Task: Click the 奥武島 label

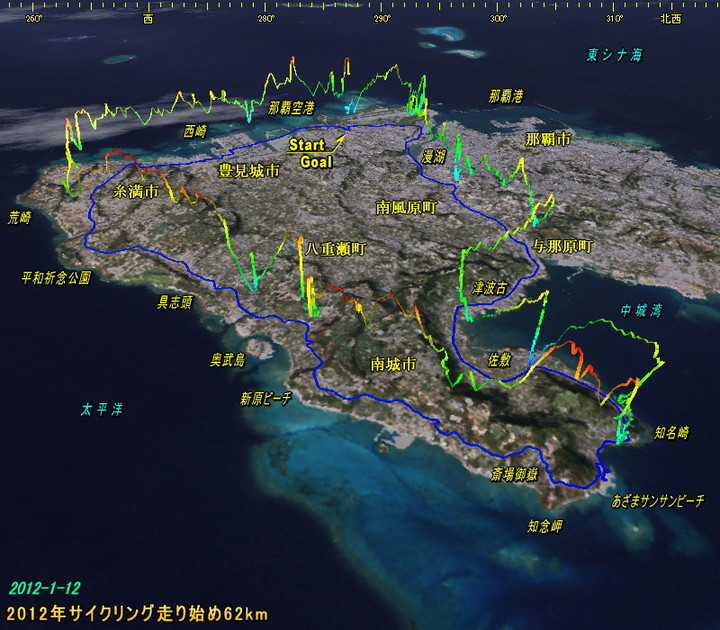Action: [228, 360]
